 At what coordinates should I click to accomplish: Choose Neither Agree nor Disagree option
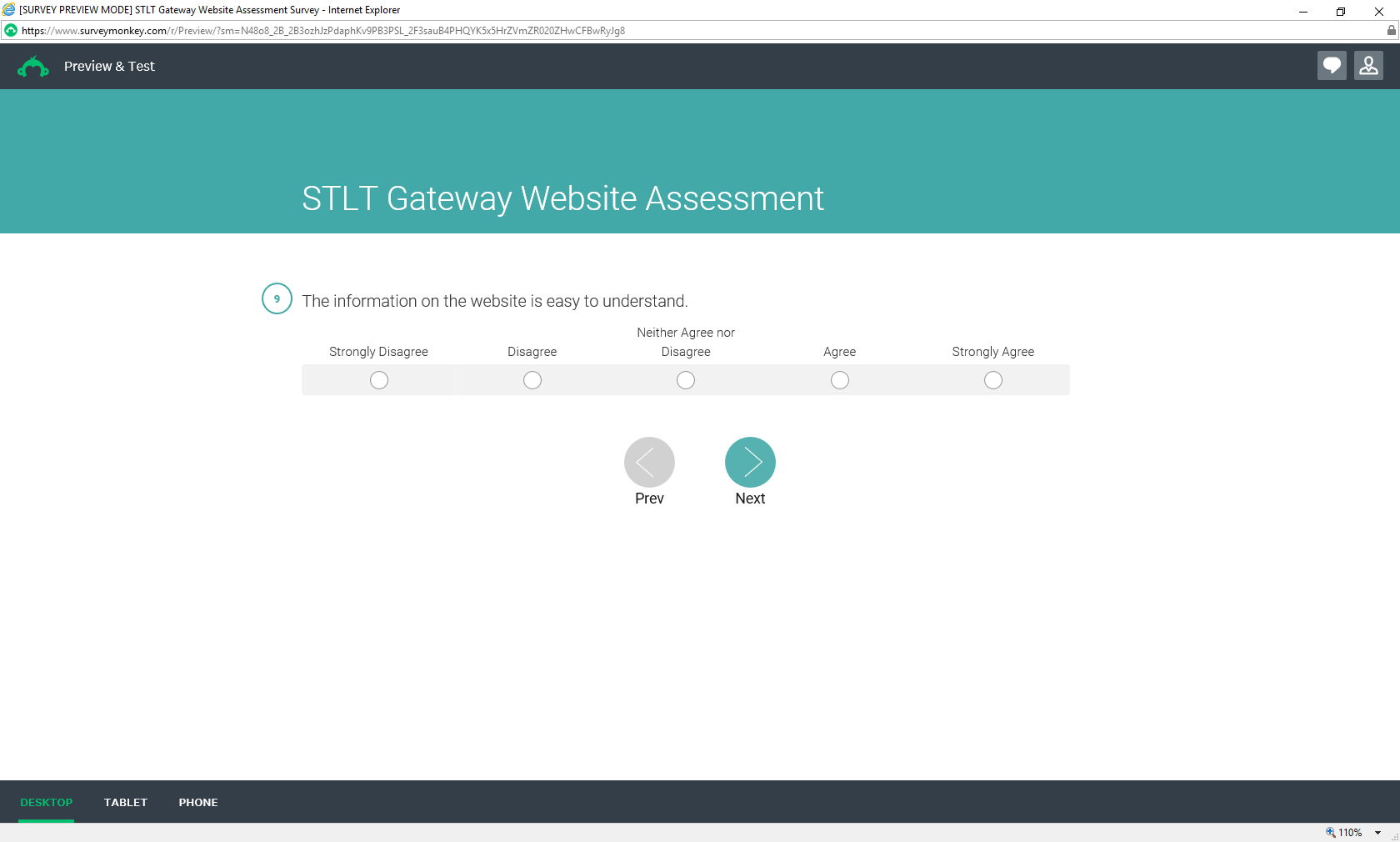coord(686,380)
